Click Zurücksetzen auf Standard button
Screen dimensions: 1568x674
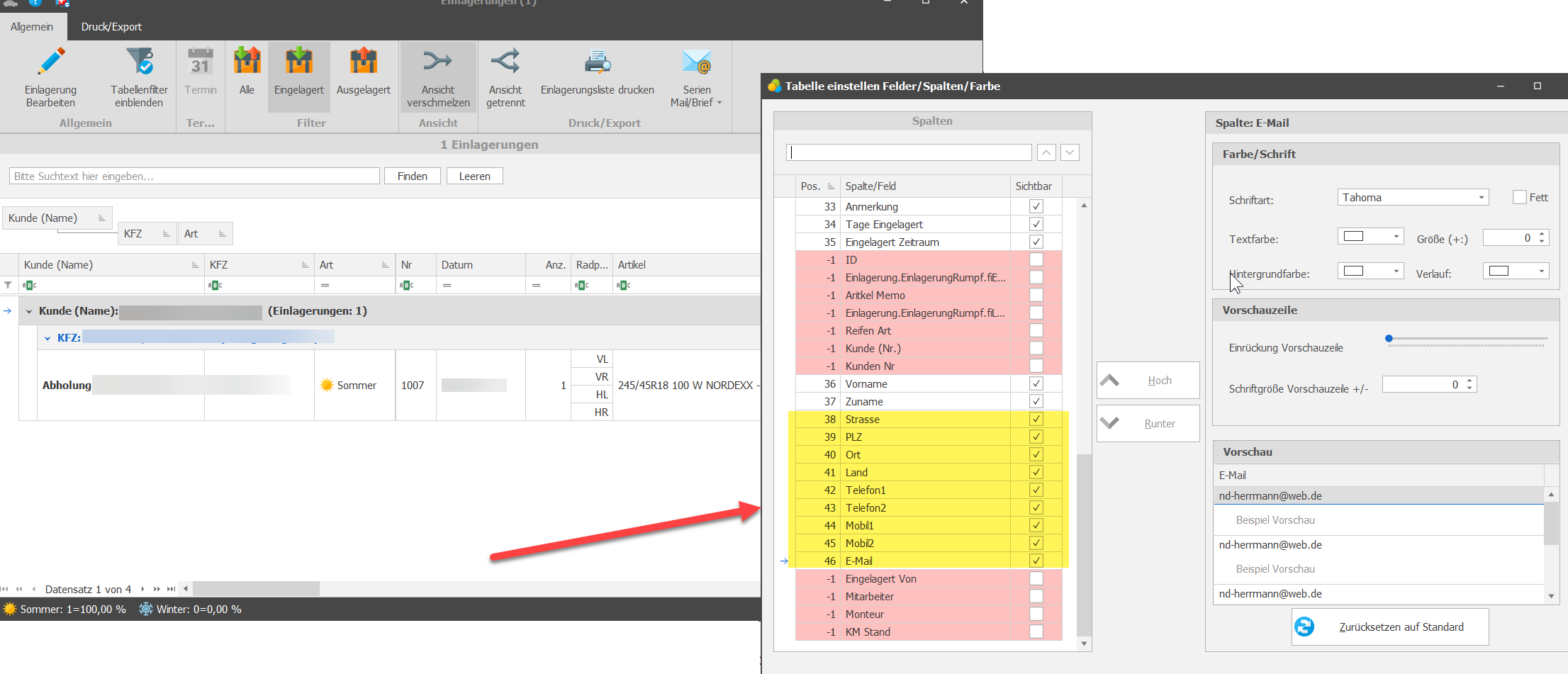coord(1389,627)
